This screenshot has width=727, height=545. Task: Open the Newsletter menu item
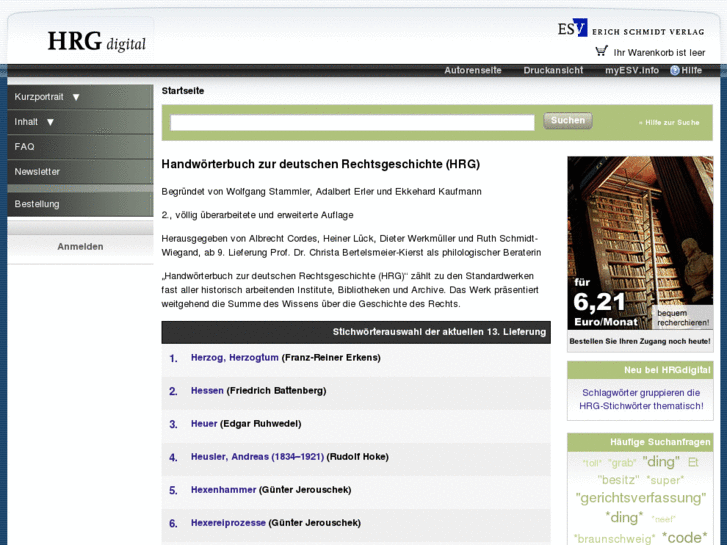(80, 172)
